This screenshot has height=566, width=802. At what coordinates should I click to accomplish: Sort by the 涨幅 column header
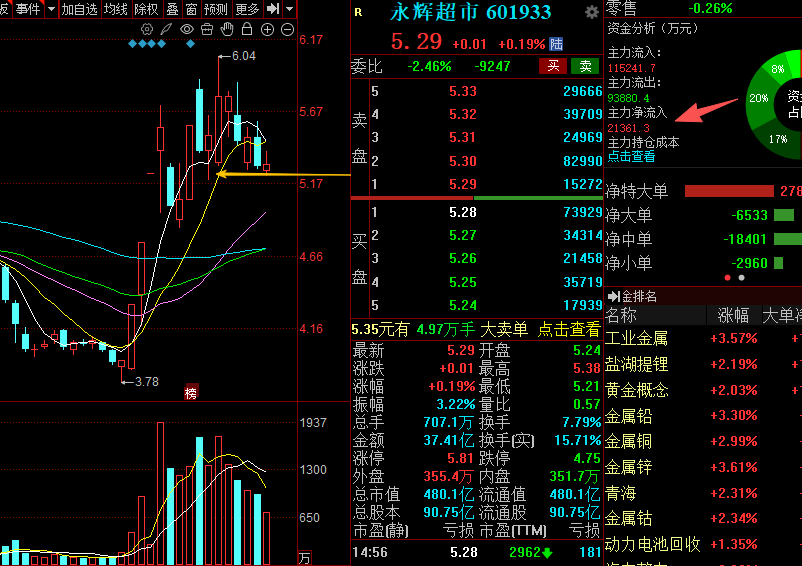pyautogui.click(x=733, y=315)
